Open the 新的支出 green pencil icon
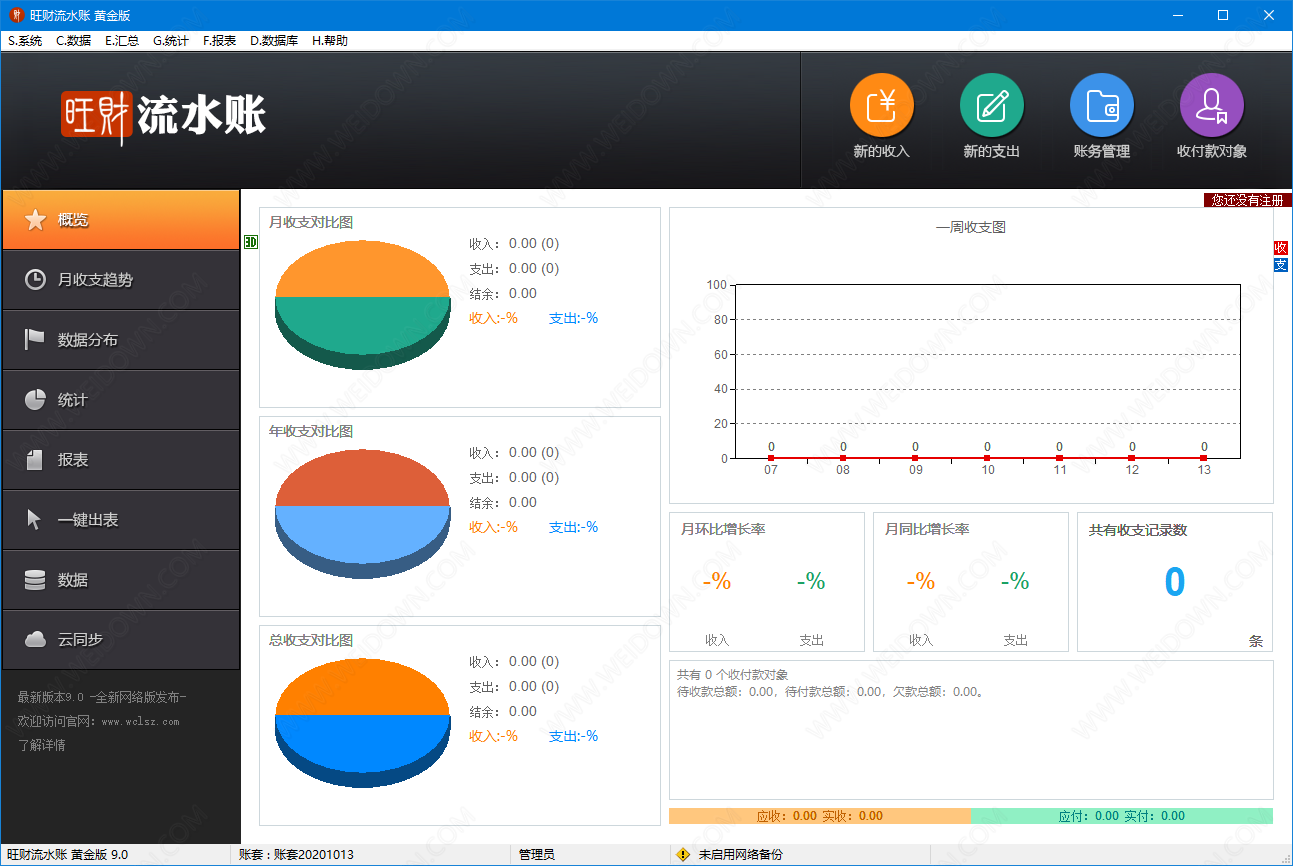The height and width of the screenshot is (866, 1293). (991, 105)
